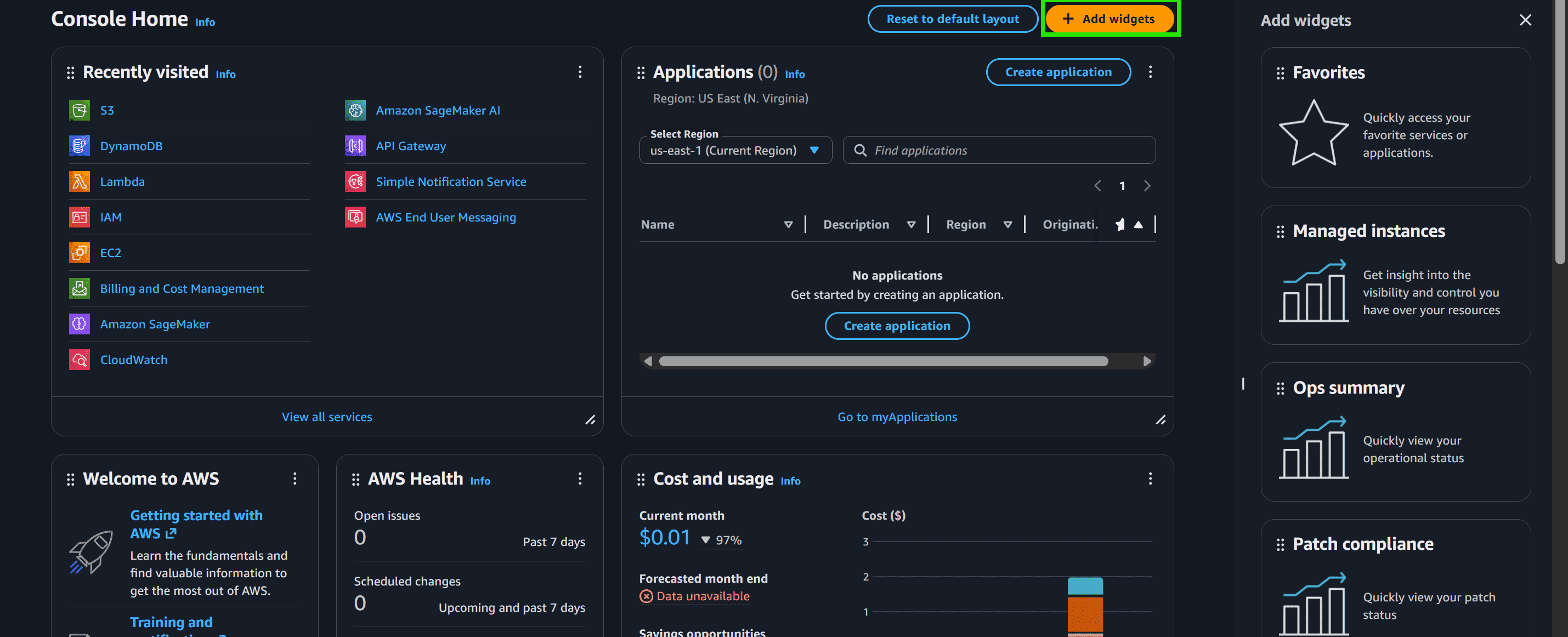This screenshot has height=637, width=1568.
Task: Click the Patch compliance widget drag handle
Action: (1281, 544)
